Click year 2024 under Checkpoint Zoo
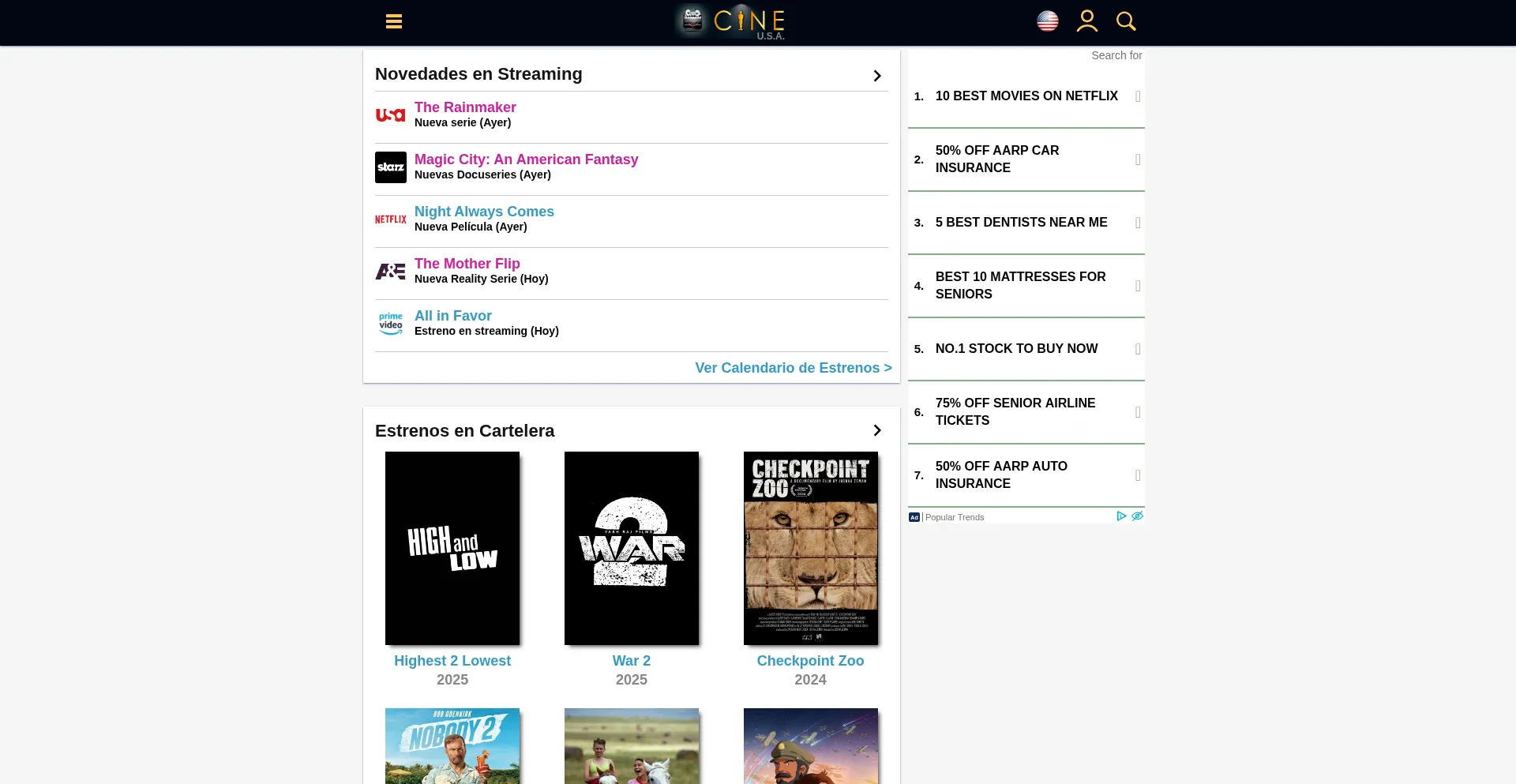1516x784 pixels. pyautogui.click(x=810, y=680)
